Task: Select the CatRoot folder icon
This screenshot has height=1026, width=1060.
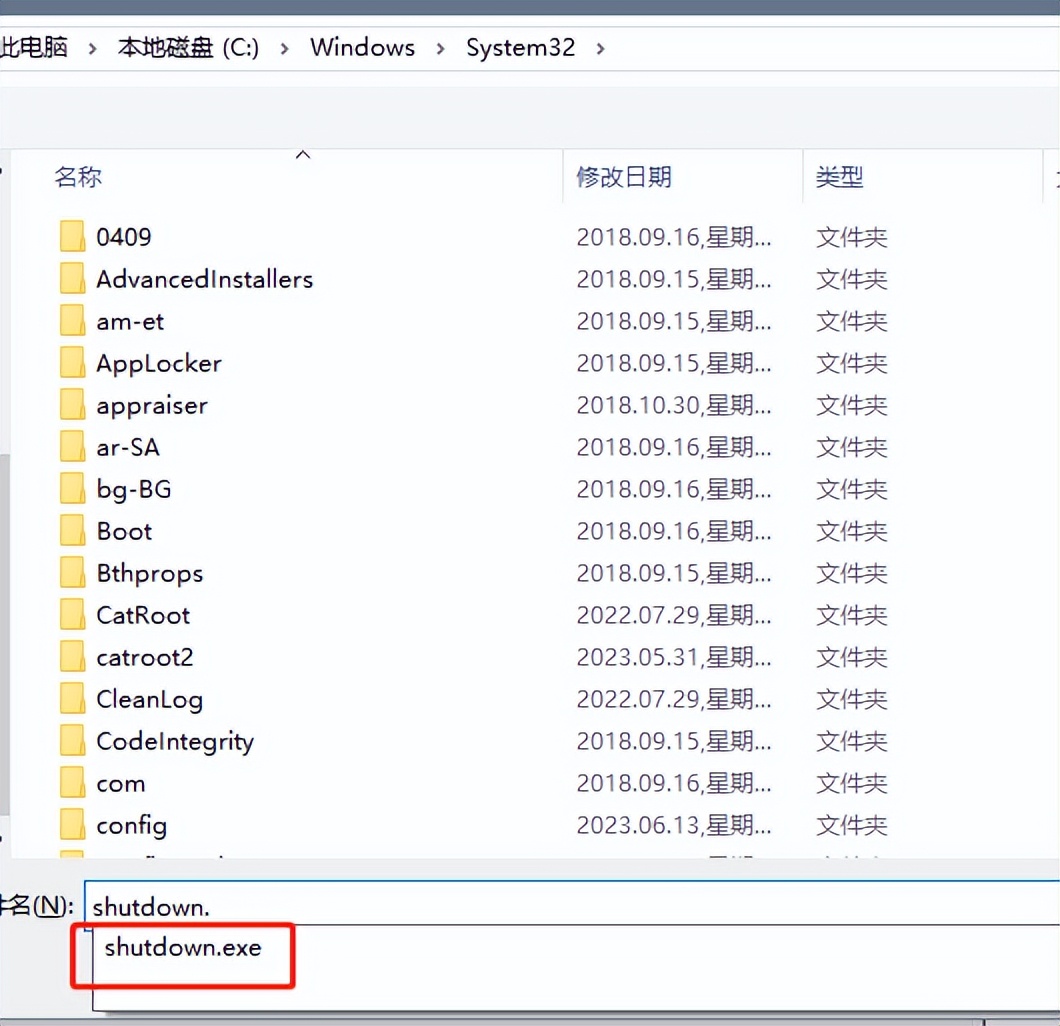Action: (x=71, y=614)
